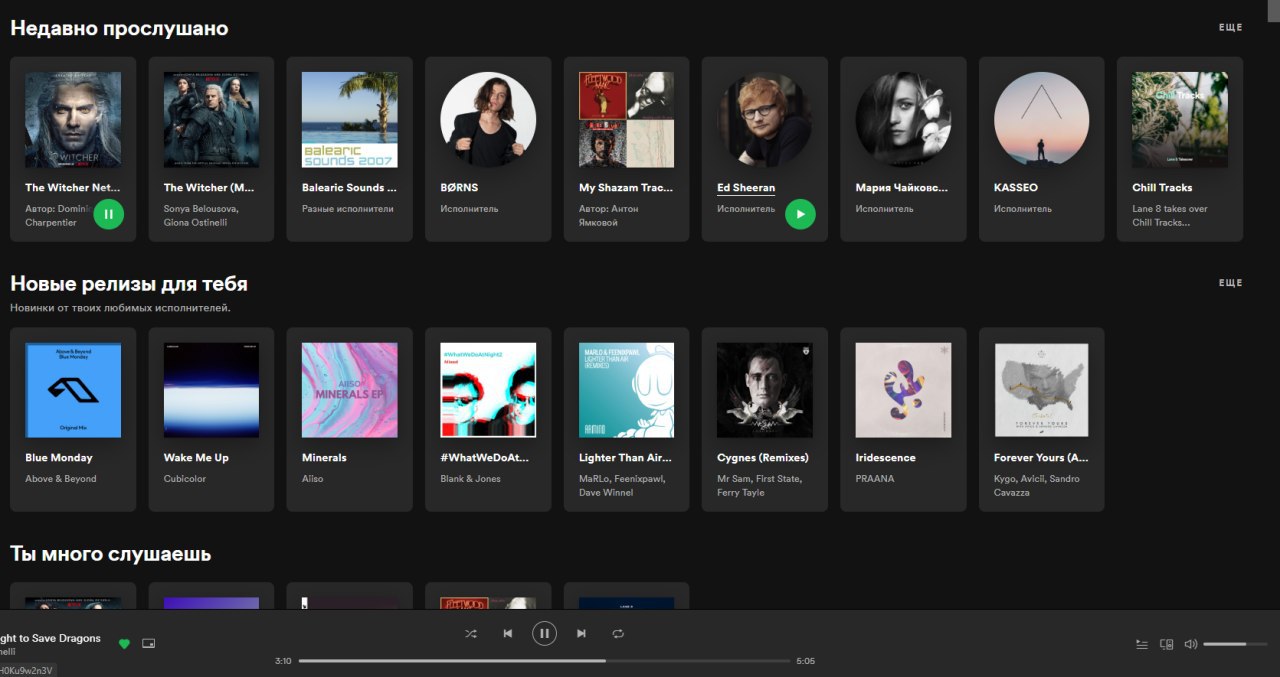Open the Iridescence release cover
This screenshot has height=677, width=1280.
[903, 390]
